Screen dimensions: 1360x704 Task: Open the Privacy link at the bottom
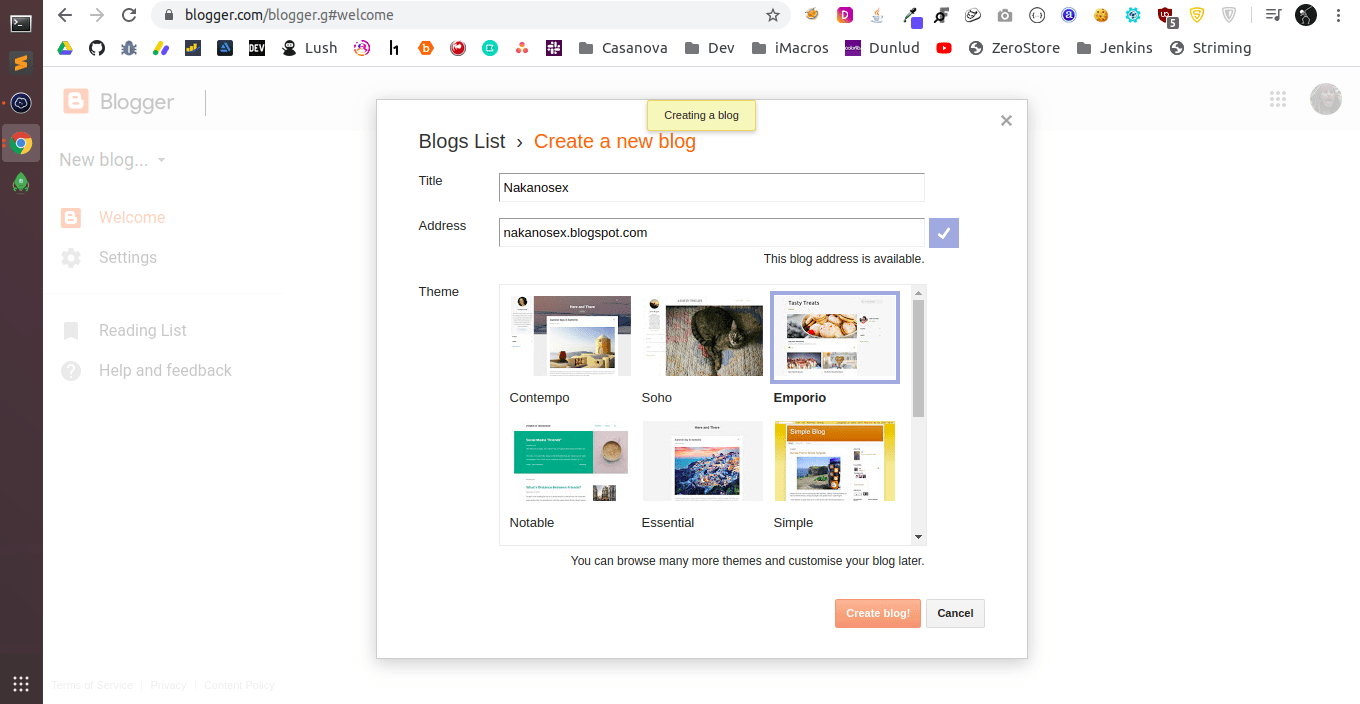[x=168, y=685]
